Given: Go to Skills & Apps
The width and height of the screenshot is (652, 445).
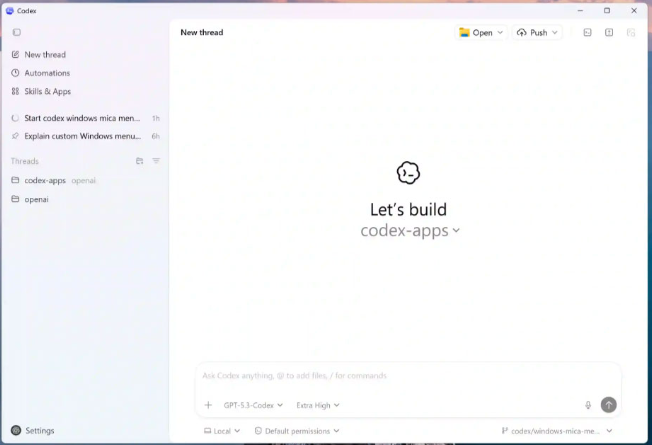Looking at the screenshot, I should pos(41,91).
